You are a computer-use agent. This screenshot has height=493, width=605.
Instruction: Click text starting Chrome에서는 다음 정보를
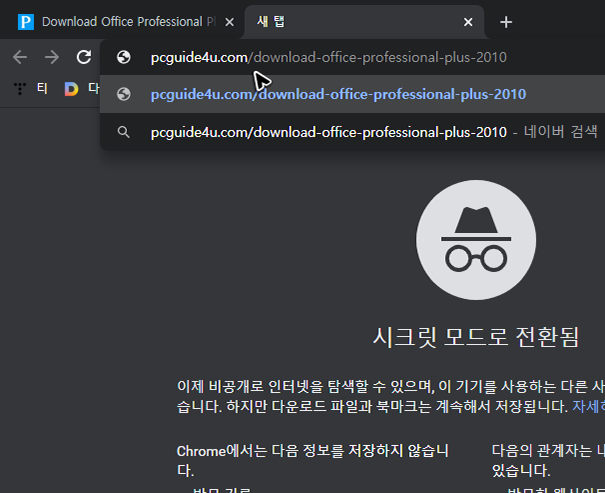click(313, 461)
